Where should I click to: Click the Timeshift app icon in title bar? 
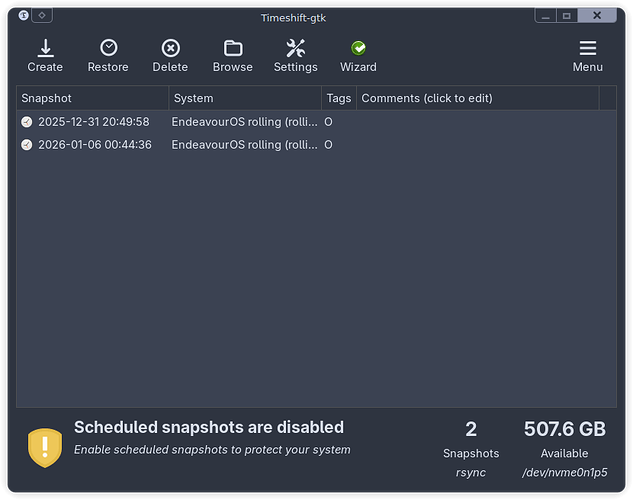click(24, 16)
